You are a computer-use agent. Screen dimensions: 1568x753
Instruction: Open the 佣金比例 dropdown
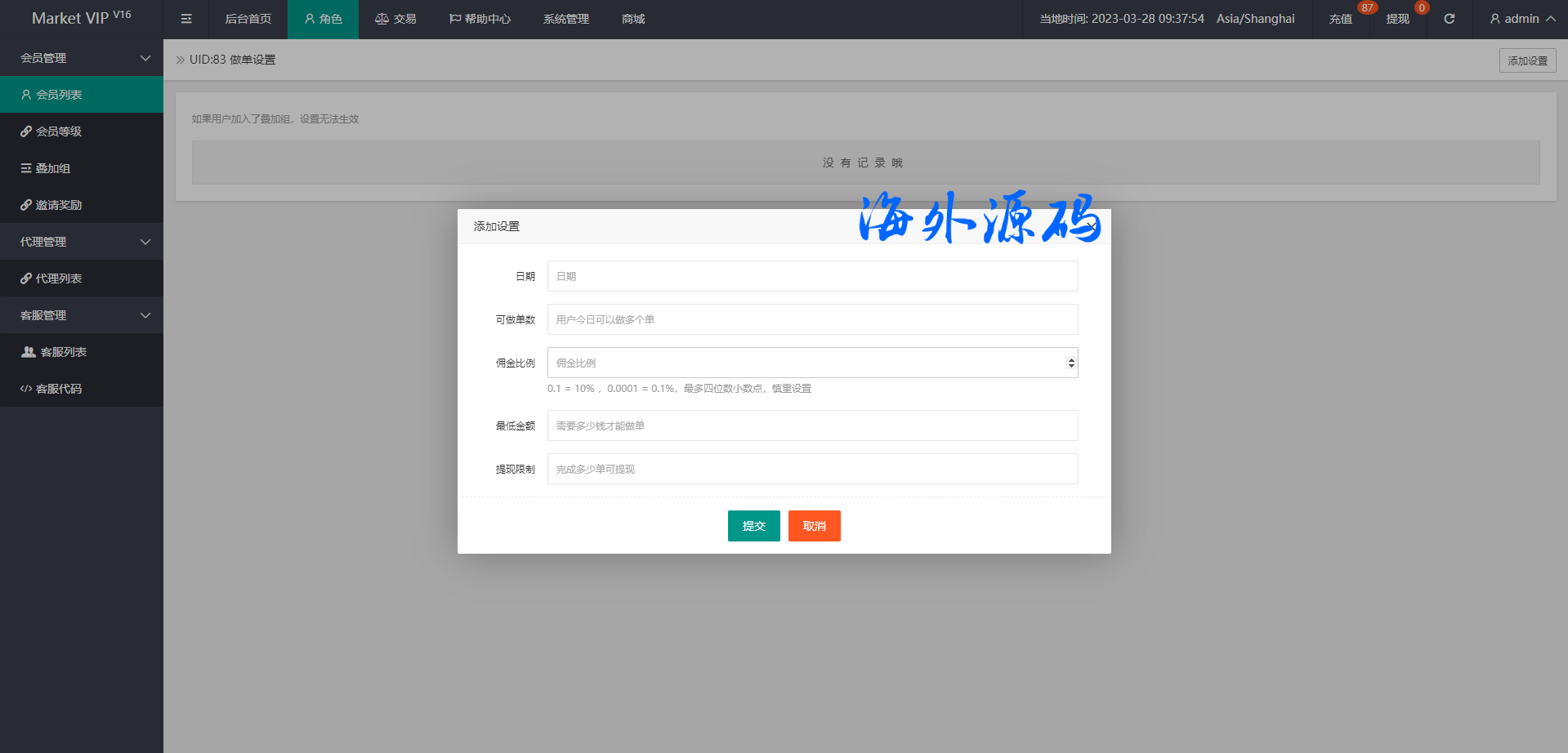[x=812, y=363]
